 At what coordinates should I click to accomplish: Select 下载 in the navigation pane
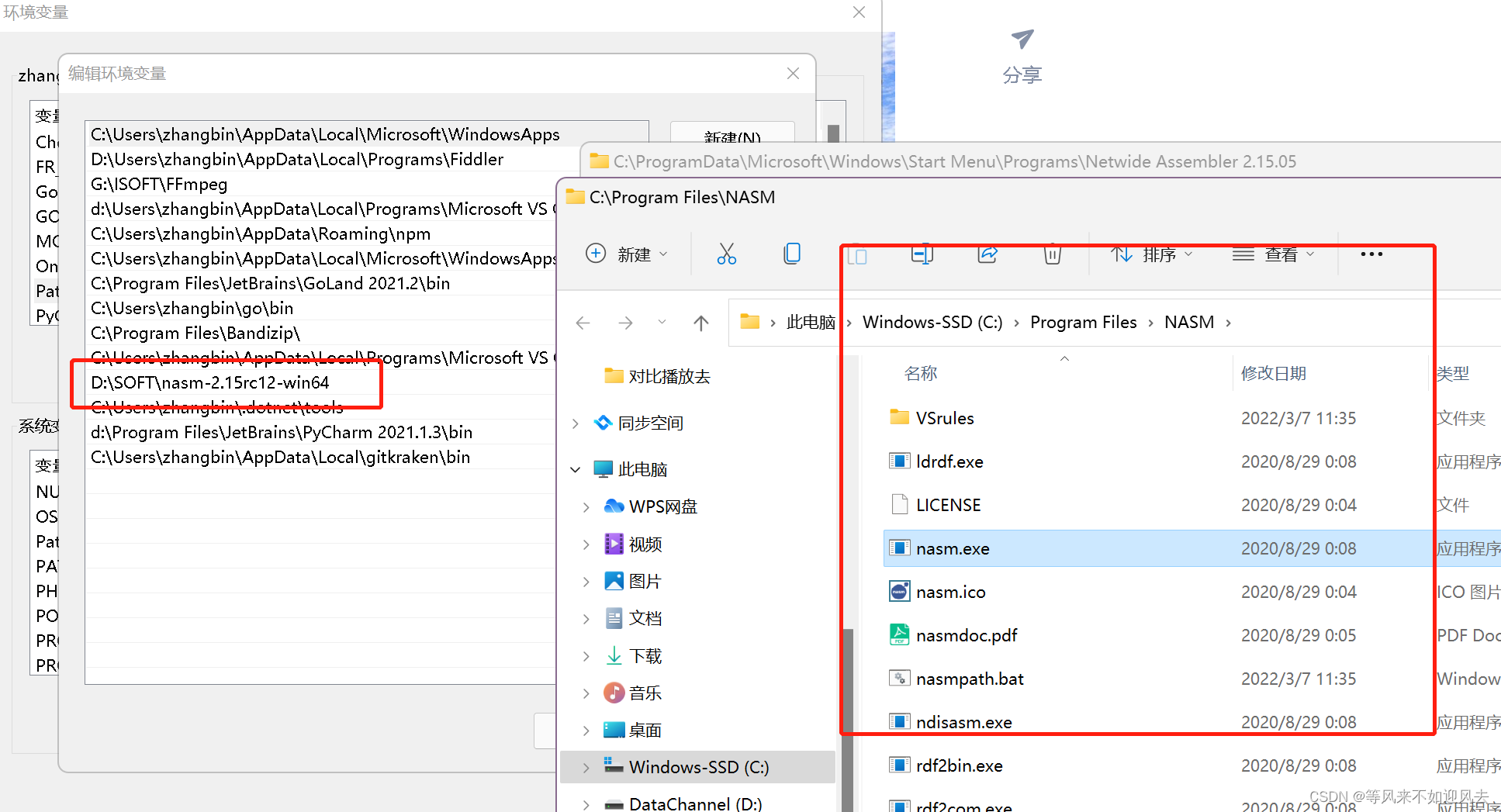[645, 656]
